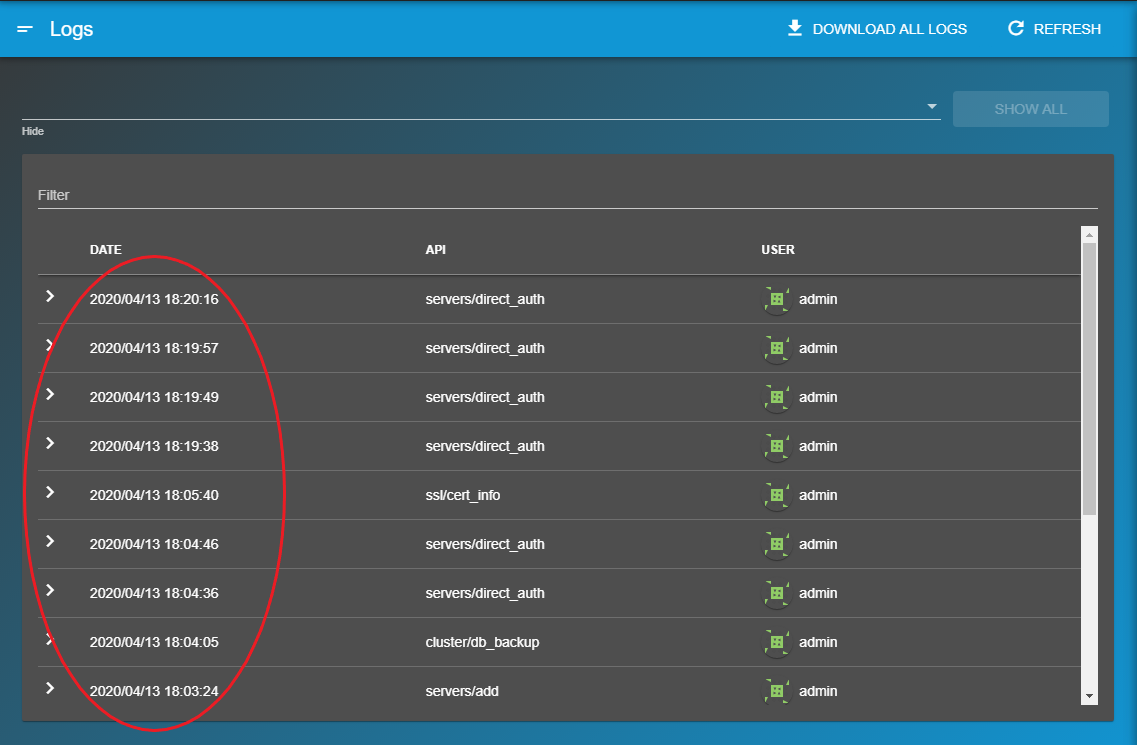Click the log table scrollbar thumb
The height and width of the screenshot is (745, 1137).
(1089, 379)
